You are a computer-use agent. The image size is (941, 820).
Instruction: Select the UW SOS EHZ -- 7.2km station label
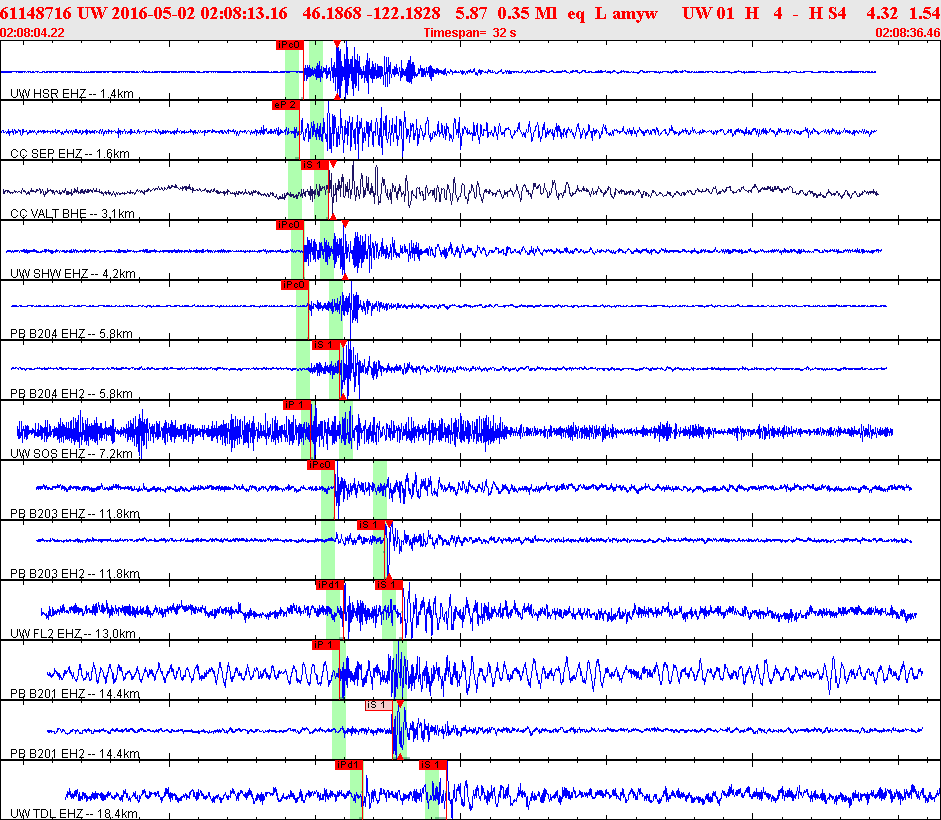point(71,454)
